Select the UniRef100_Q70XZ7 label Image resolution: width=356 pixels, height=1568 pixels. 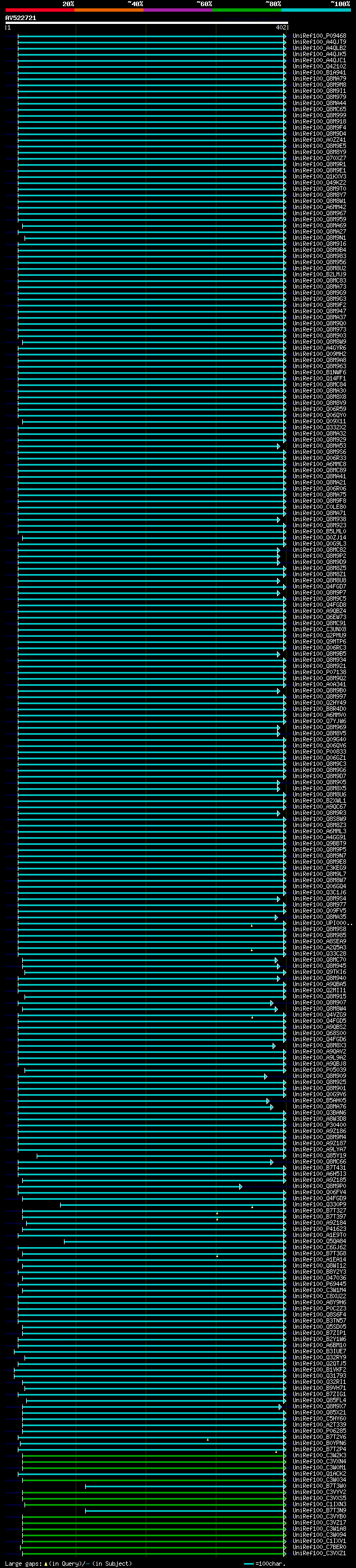pyautogui.click(x=319, y=159)
